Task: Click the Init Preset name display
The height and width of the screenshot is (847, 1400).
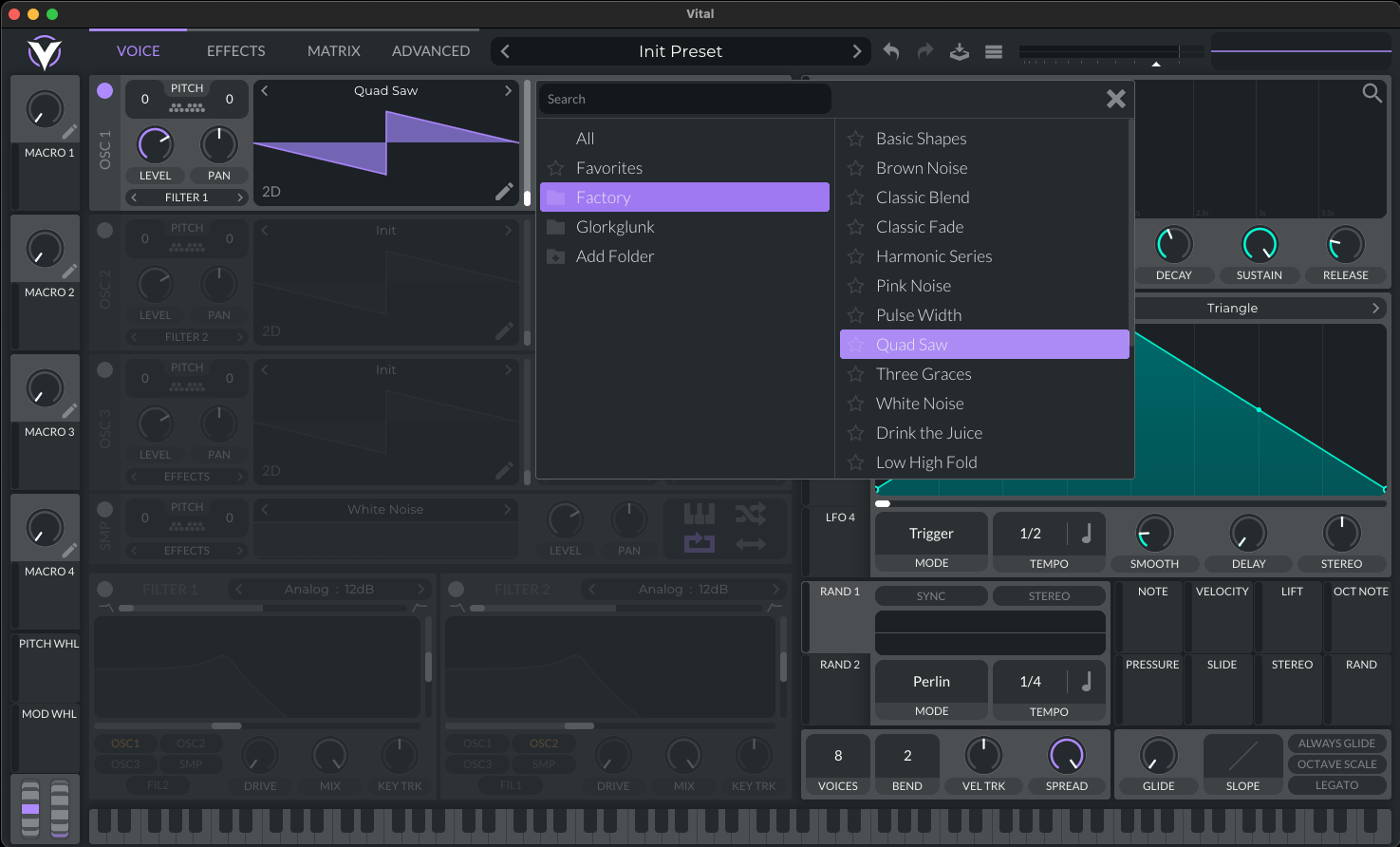Action: (681, 51)
